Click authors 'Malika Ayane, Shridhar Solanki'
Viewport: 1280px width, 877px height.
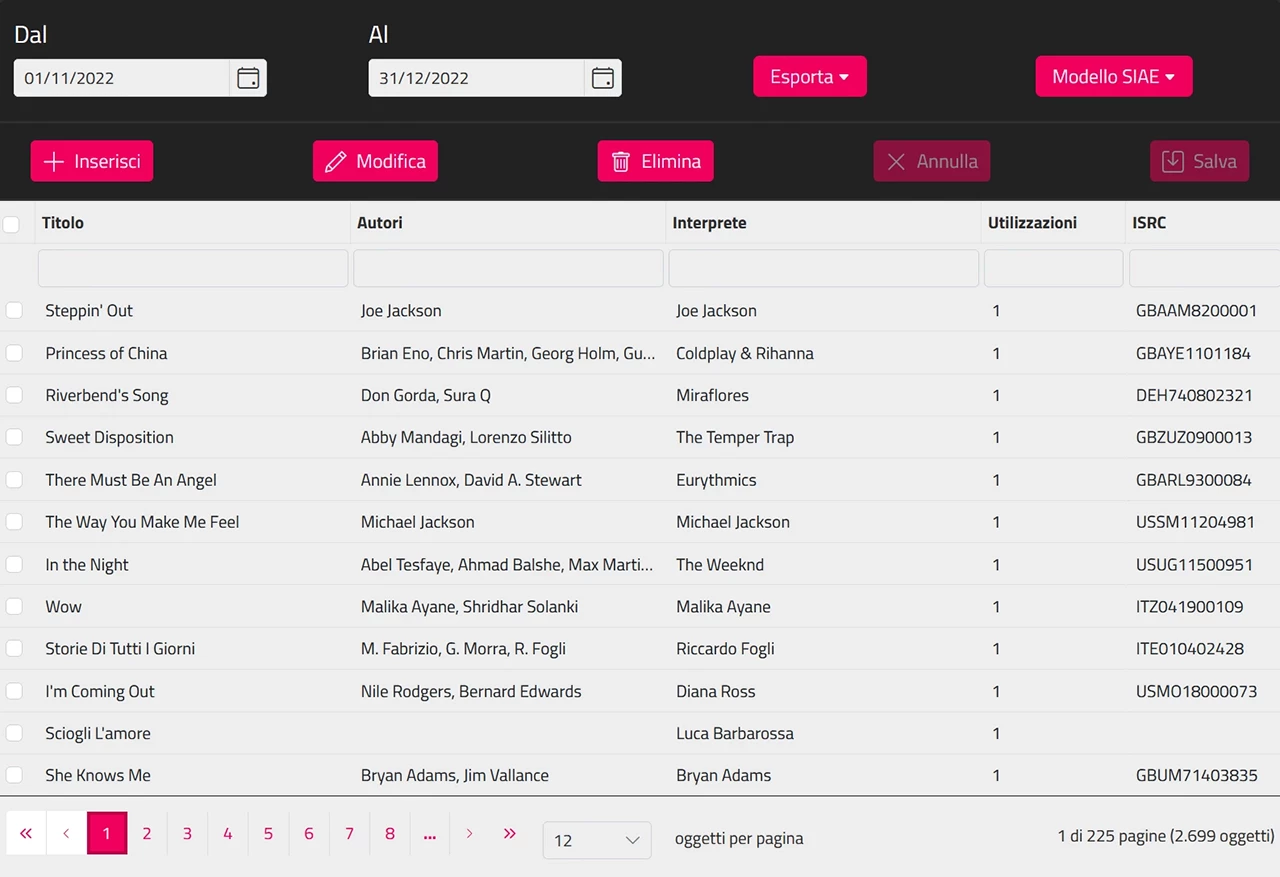pos(470,606)
